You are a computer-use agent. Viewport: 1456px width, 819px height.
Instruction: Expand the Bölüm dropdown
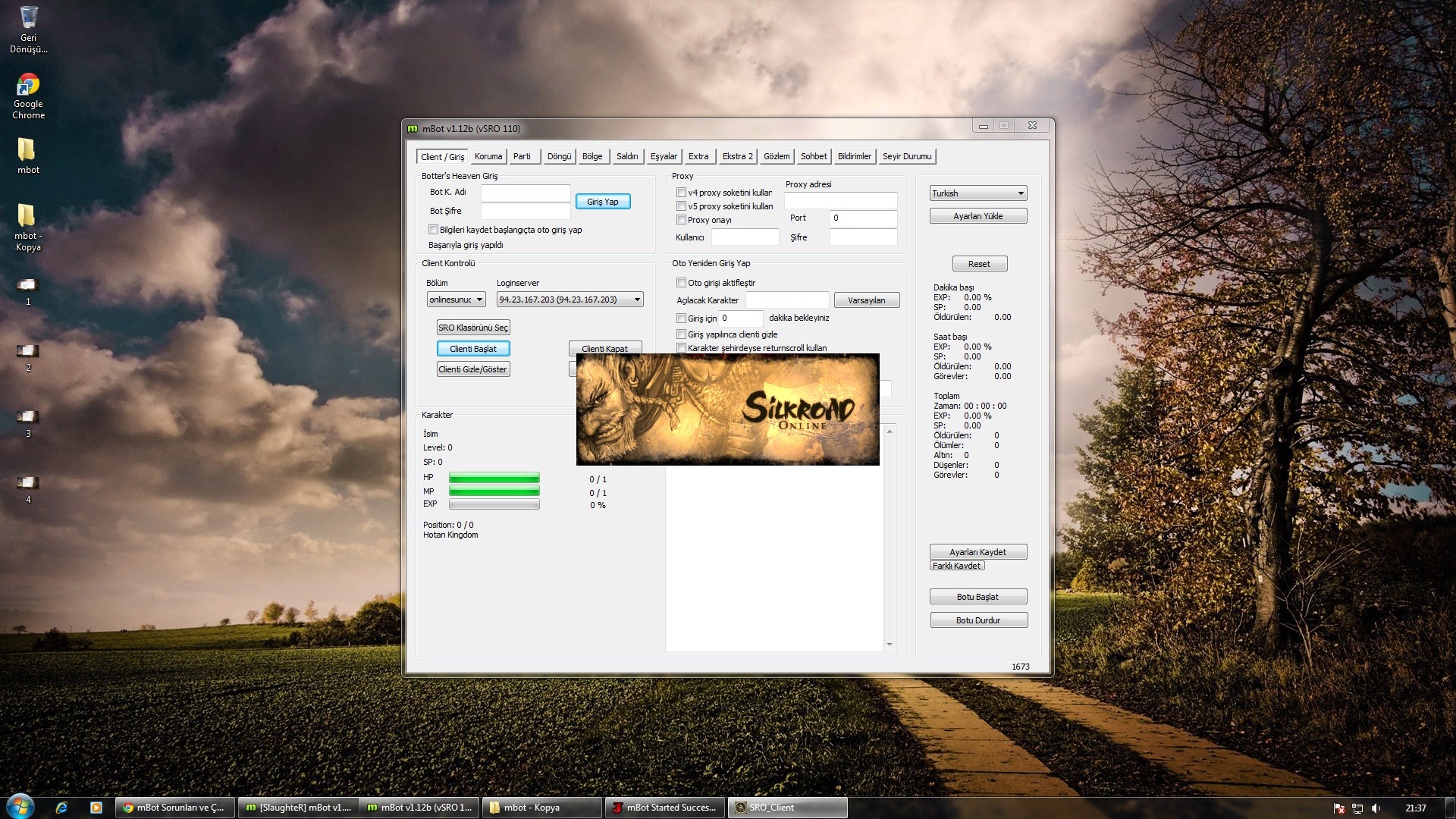tap(456, 300)
